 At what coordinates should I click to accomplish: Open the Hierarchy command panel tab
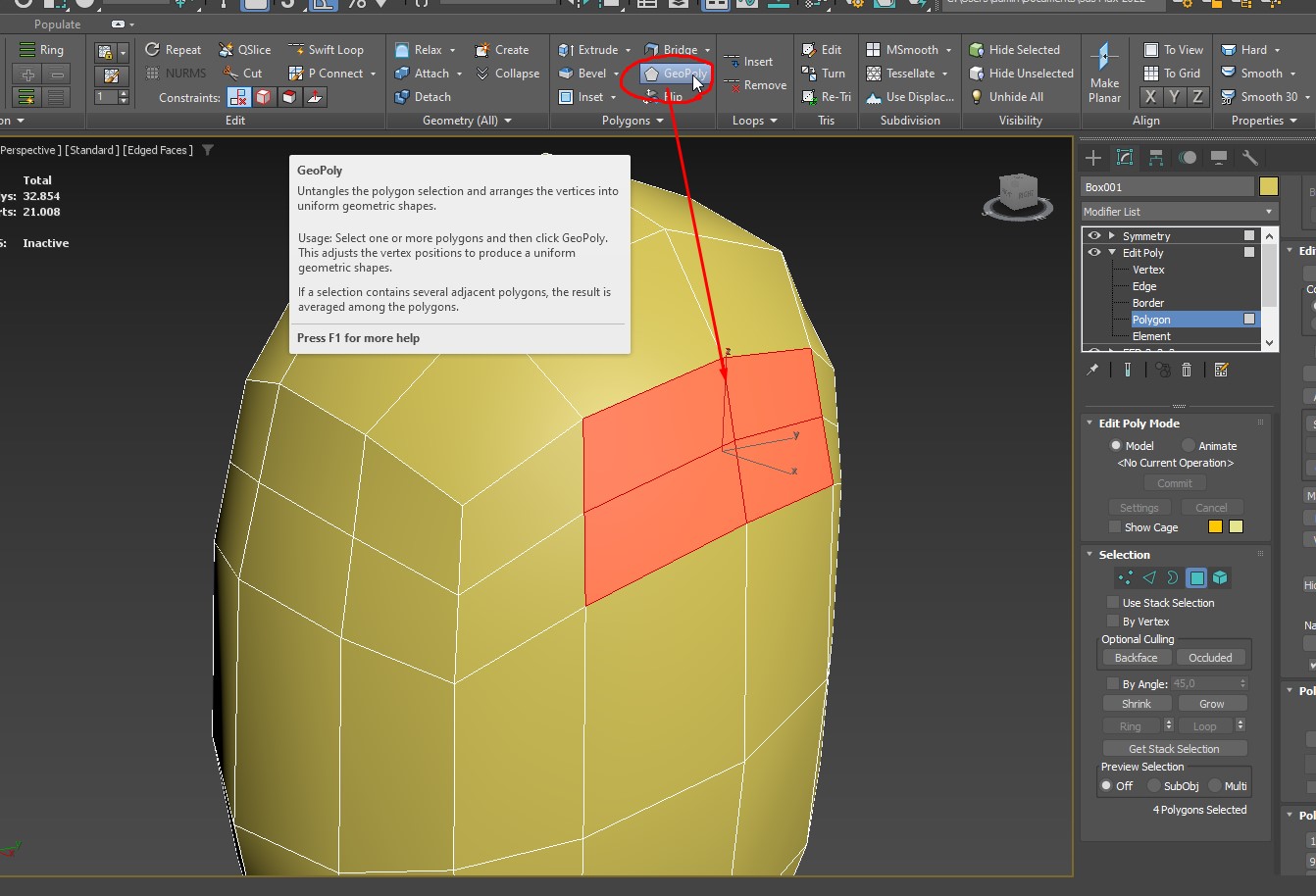[1156, 158]
